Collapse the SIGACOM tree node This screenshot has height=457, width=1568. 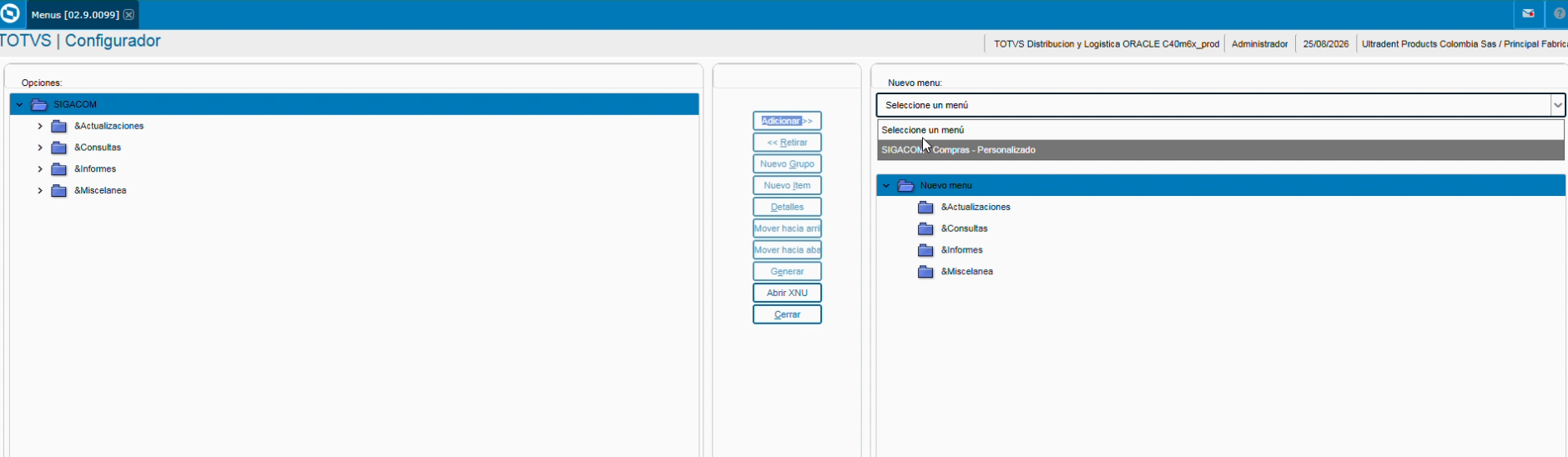click(19, 104)
